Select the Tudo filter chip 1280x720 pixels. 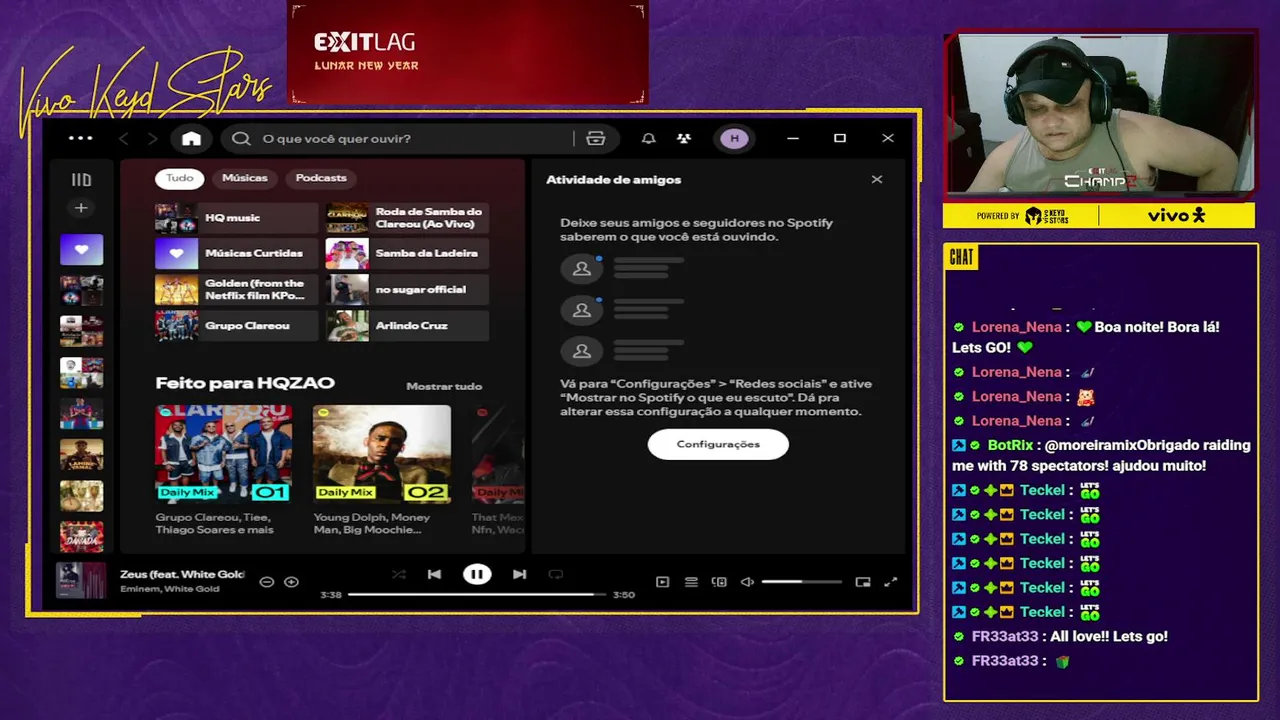click(180, 178)
